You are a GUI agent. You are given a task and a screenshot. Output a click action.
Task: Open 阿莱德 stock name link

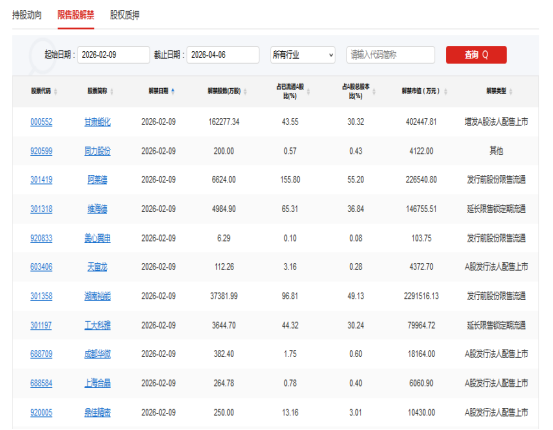pyautogui.click(x=97, y=180)
